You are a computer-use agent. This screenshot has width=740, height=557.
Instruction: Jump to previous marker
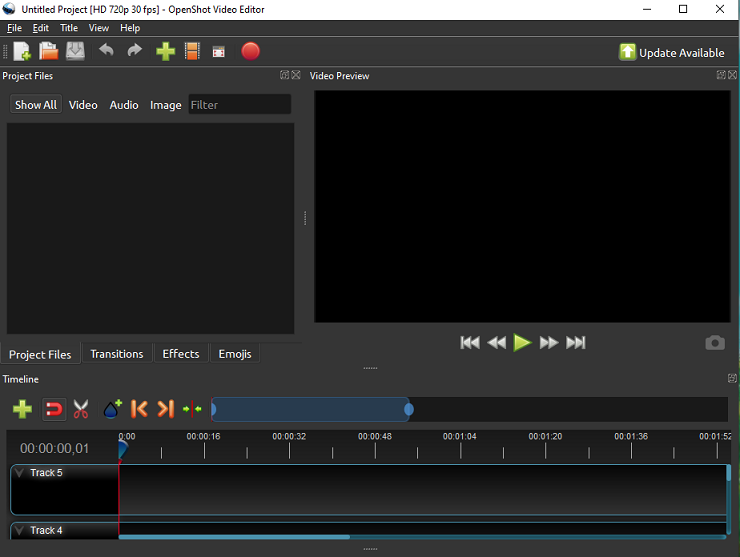tap(139, 409)
